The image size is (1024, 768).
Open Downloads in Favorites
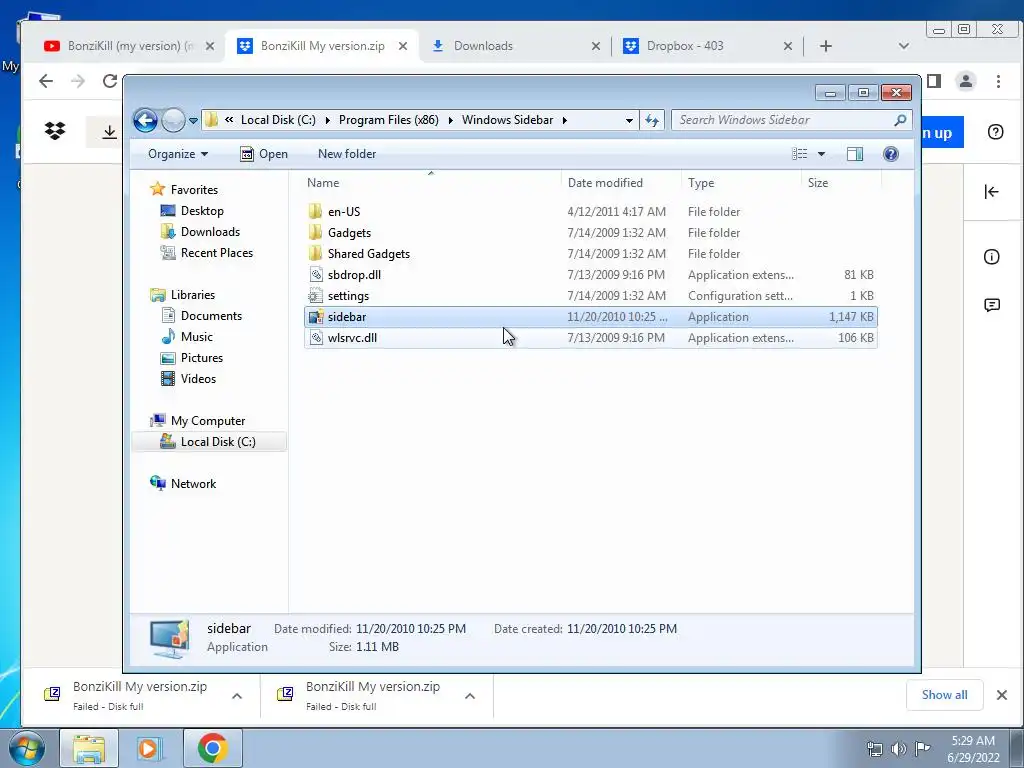pyautogui.click(x=210, y=232)
